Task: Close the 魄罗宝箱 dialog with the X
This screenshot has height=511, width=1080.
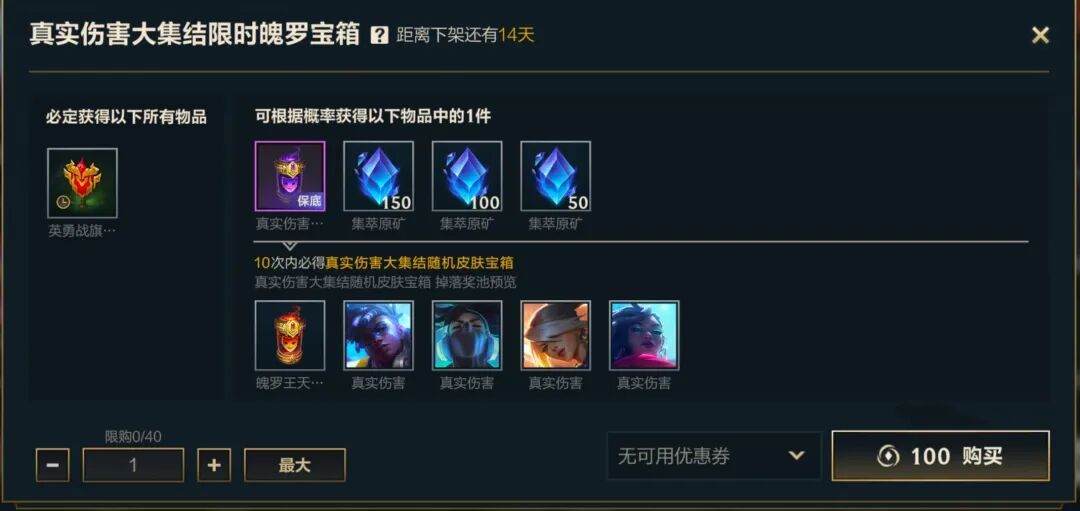Action: point(1040,35)
